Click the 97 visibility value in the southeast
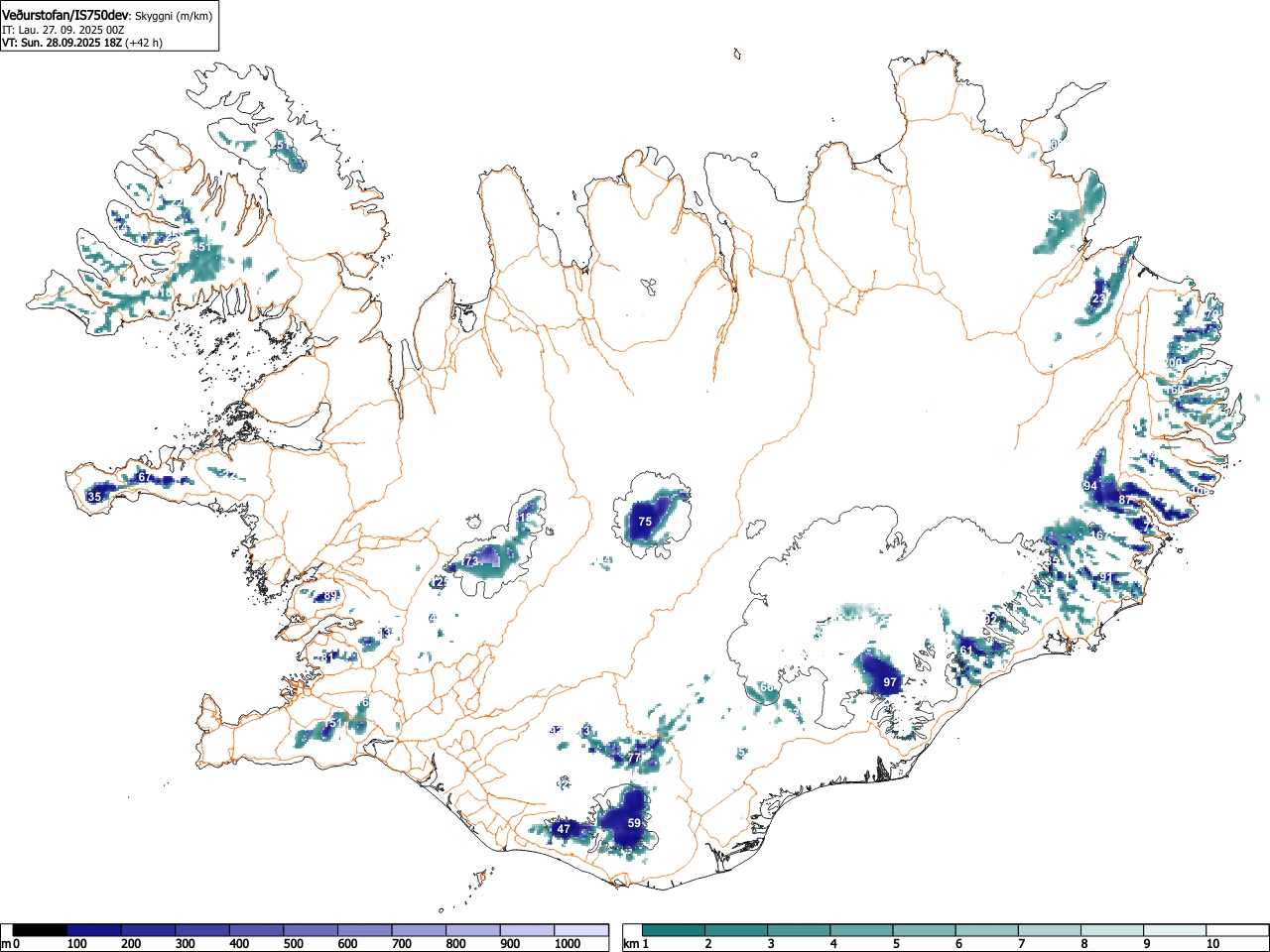The image size is (1270, 952). pyautogui.click(x=890, y=682)
